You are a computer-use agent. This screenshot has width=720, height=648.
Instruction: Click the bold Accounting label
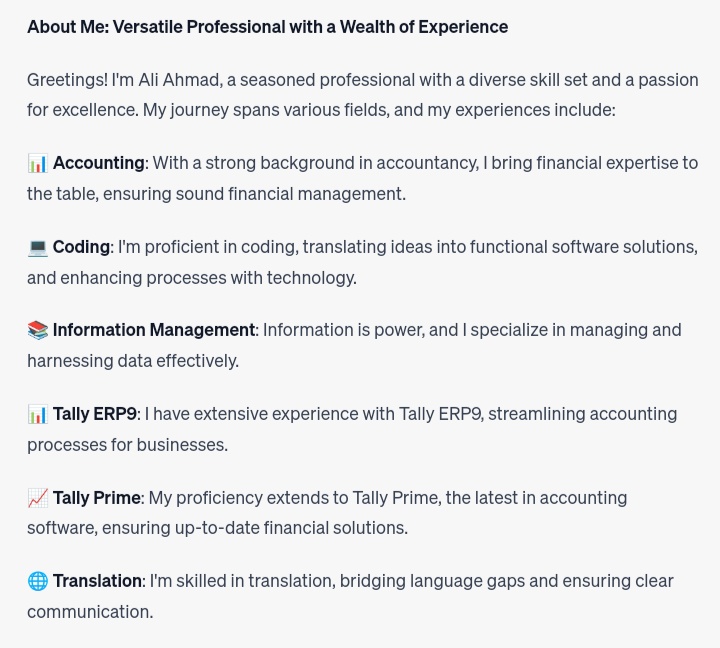[98, 163]
